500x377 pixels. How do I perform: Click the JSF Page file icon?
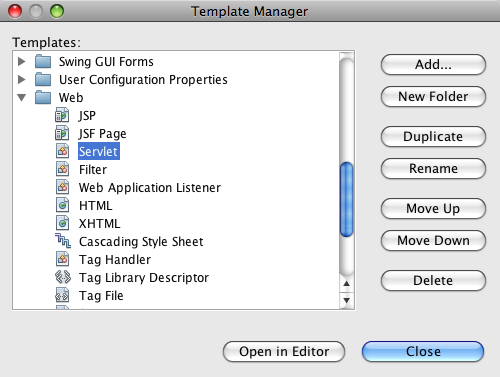pos(62,133)
